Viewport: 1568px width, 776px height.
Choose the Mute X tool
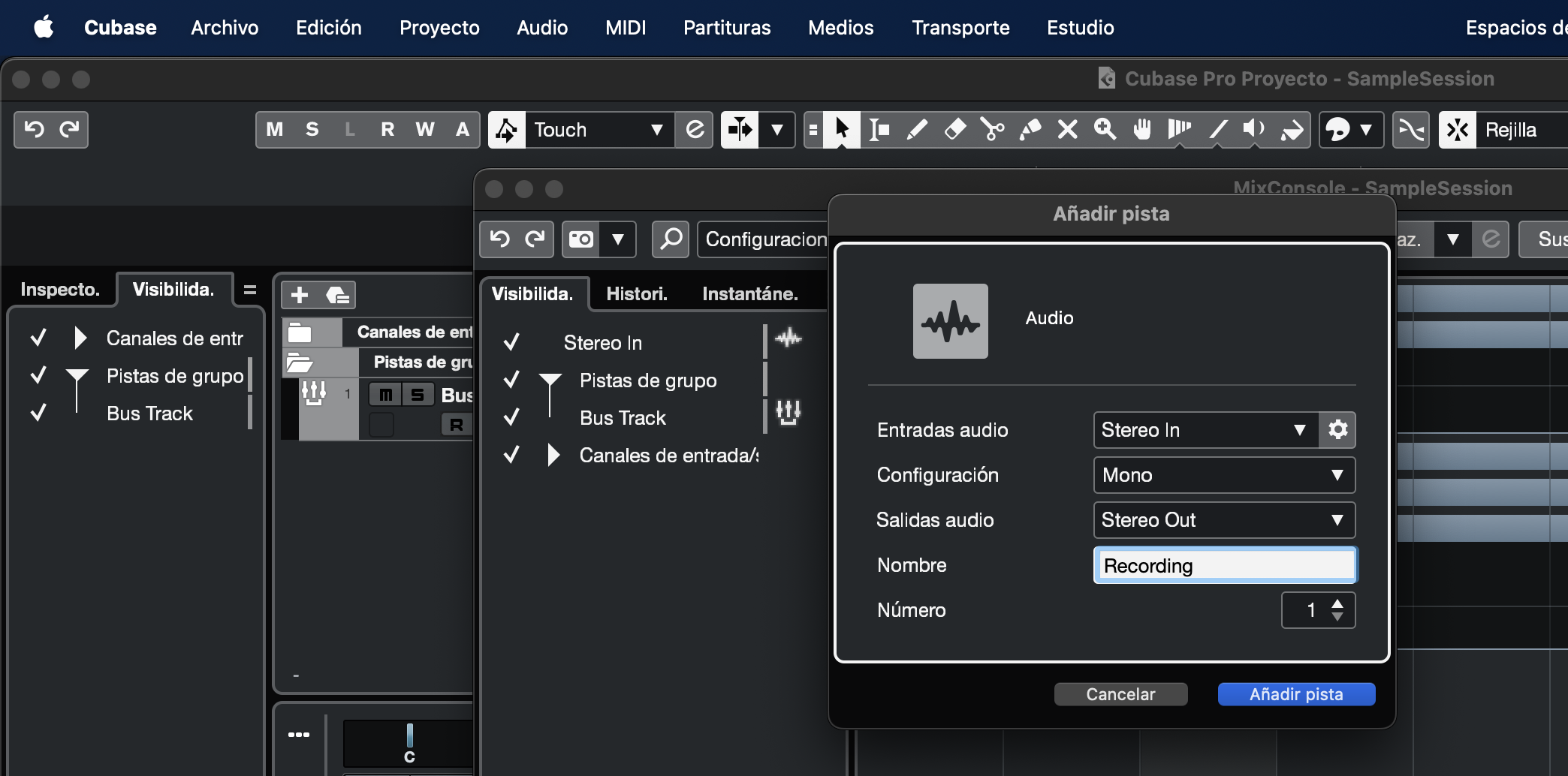[x=1067, y=130]
